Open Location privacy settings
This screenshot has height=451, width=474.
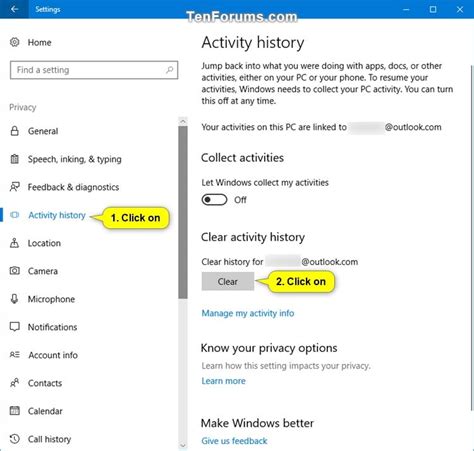44,243
